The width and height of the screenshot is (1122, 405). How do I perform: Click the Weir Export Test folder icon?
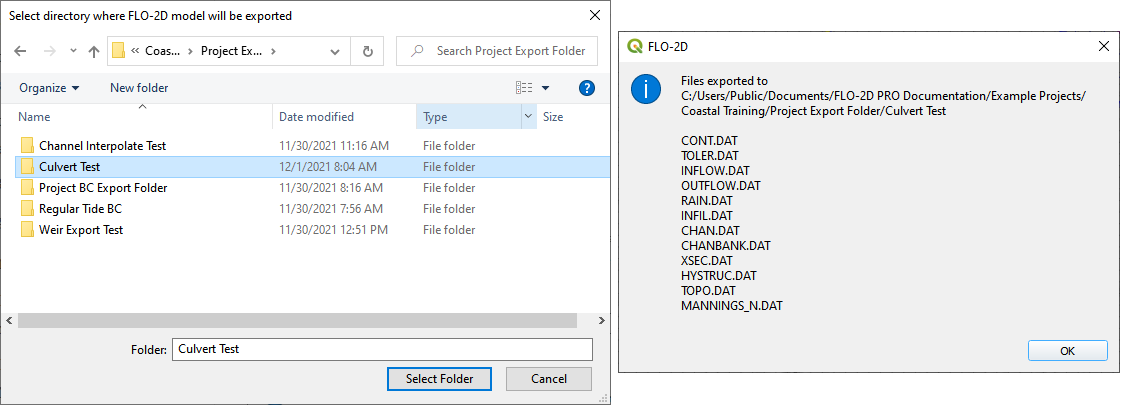[x=27, y=230]
